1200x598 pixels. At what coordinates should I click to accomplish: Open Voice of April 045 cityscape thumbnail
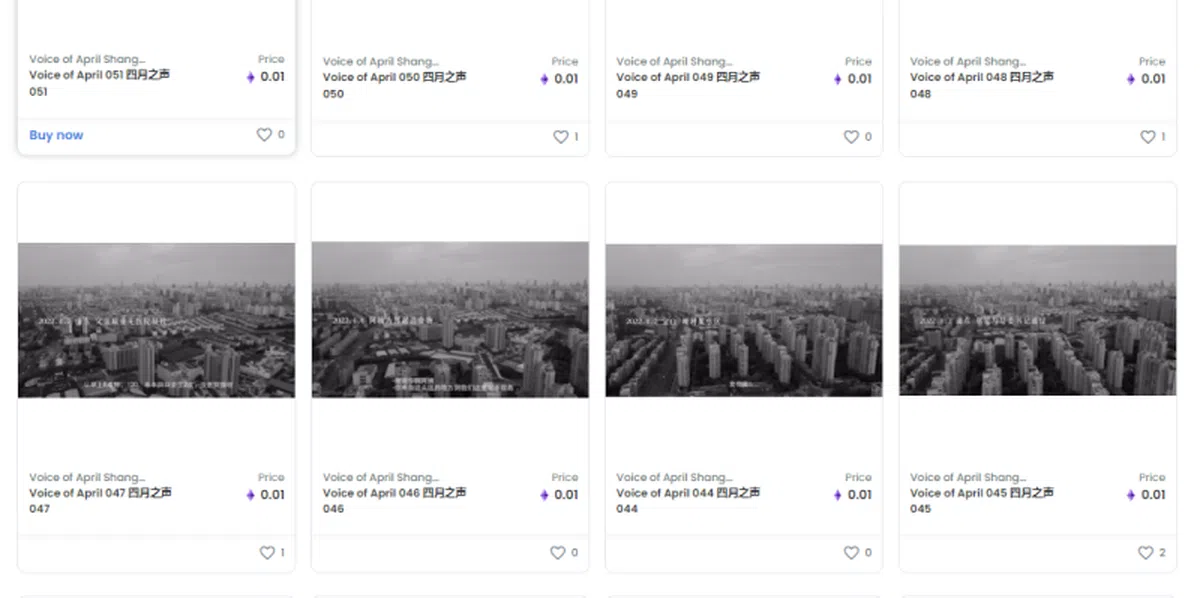pyautogui.click(x=1037, y=320)
